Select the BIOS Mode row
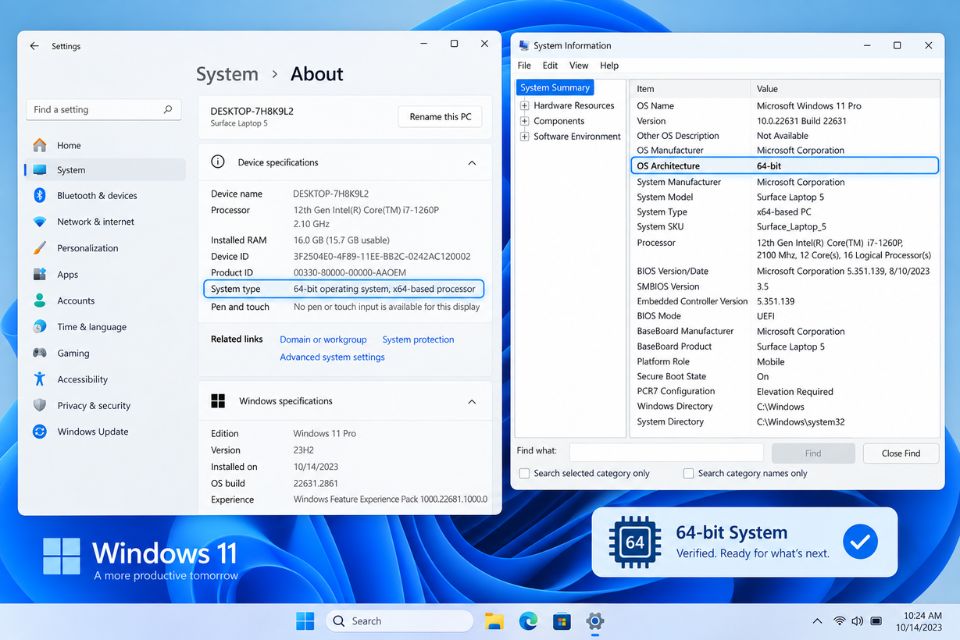The width and height of the screenshot is (960, 640). click(x=784, y=316)
